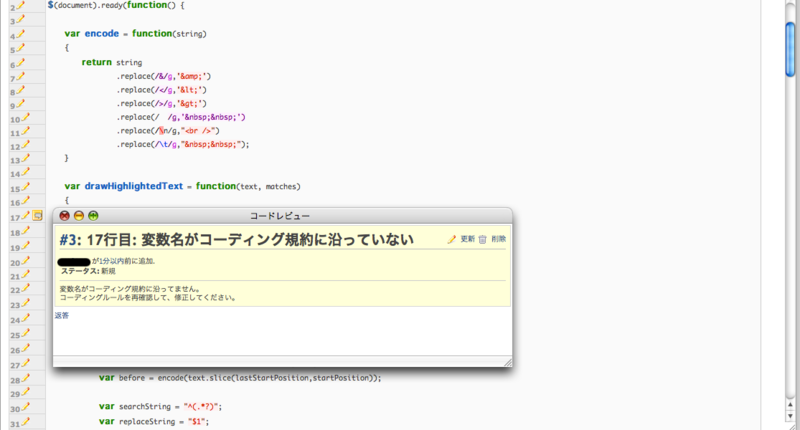The width and height of the screenshot is (800, 430).
Task: Click the text 'コーディングルールを再確認して、修正してください。'
Action: 148,297
